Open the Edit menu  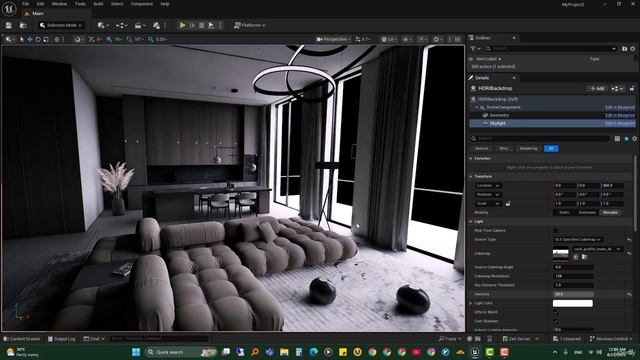point(40,4)
